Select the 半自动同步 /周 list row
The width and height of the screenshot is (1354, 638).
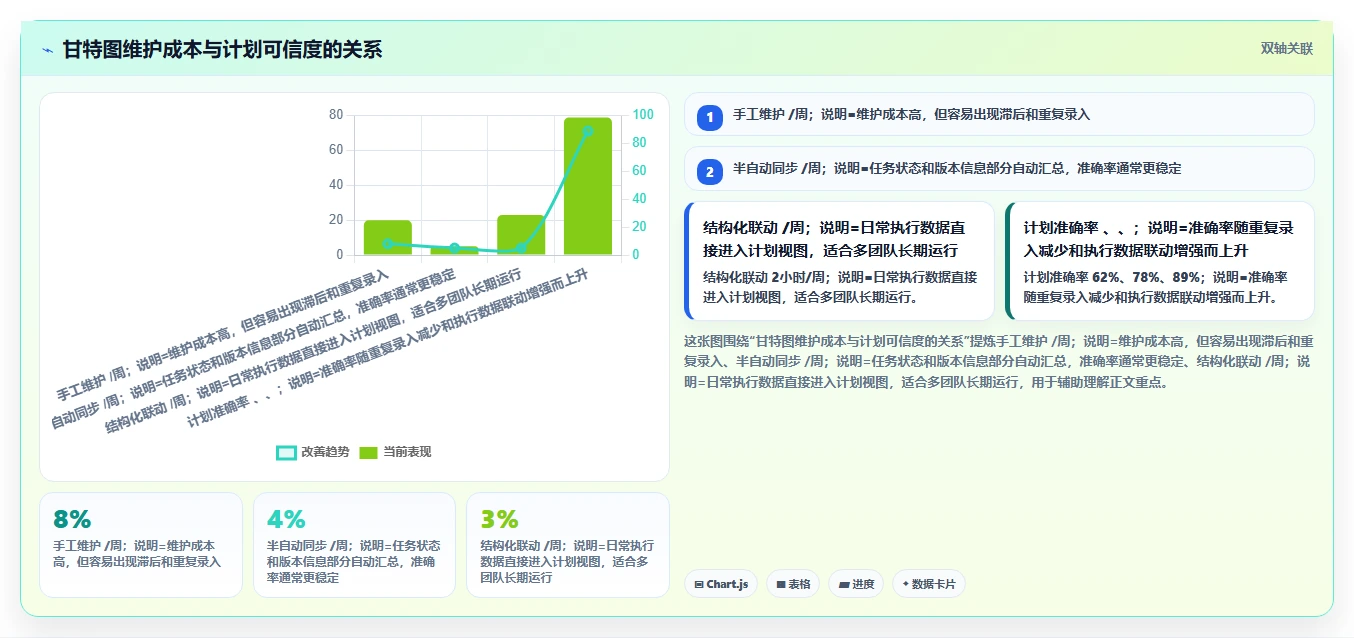(999, 168)
